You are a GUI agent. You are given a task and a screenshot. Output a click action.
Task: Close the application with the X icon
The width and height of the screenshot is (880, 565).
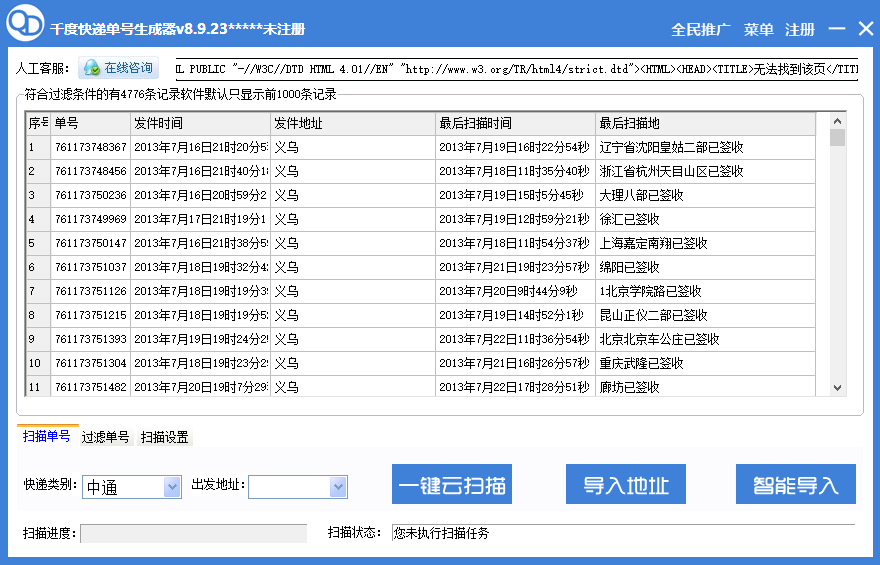pos(863,29)
